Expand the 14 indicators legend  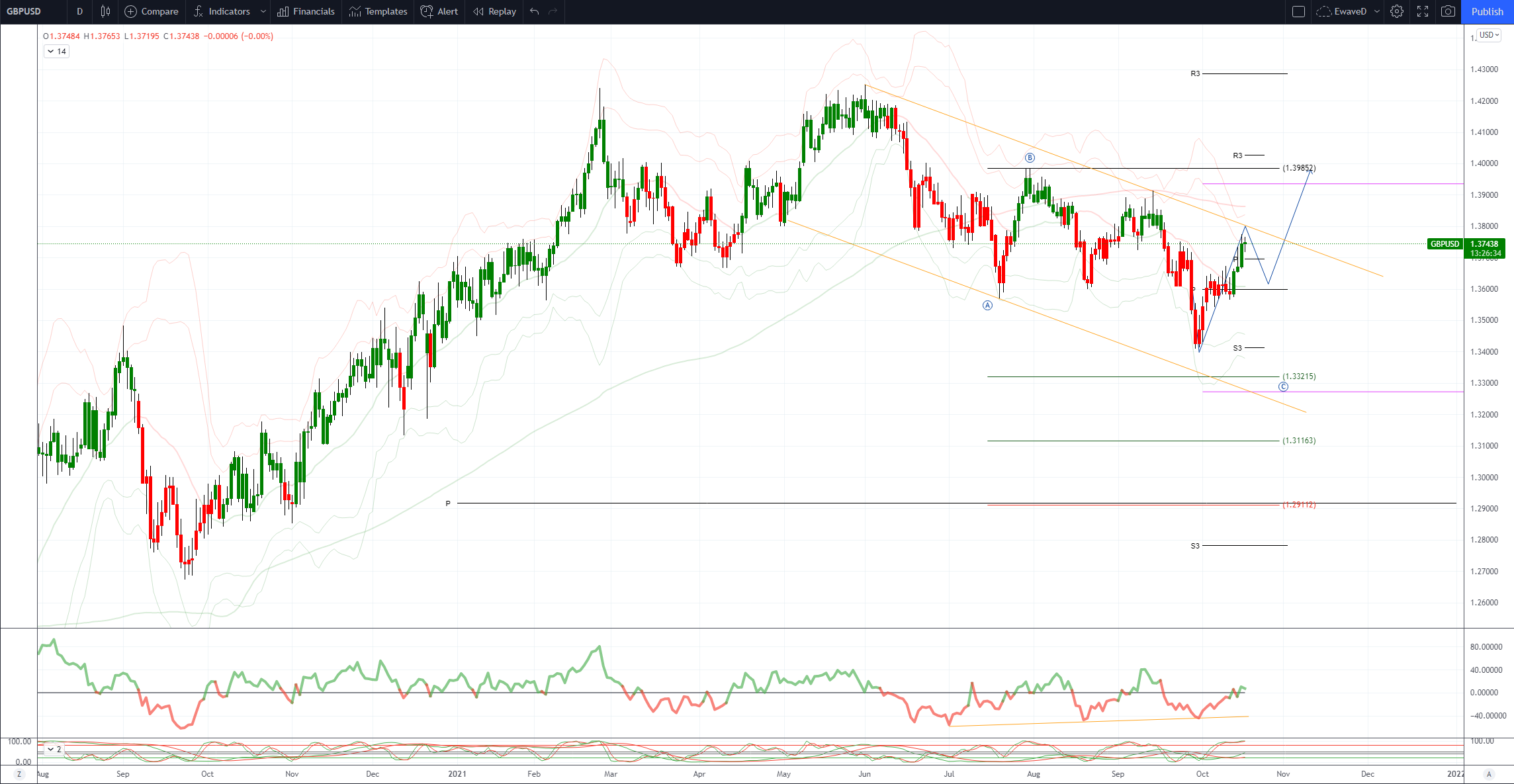point(56,51)
